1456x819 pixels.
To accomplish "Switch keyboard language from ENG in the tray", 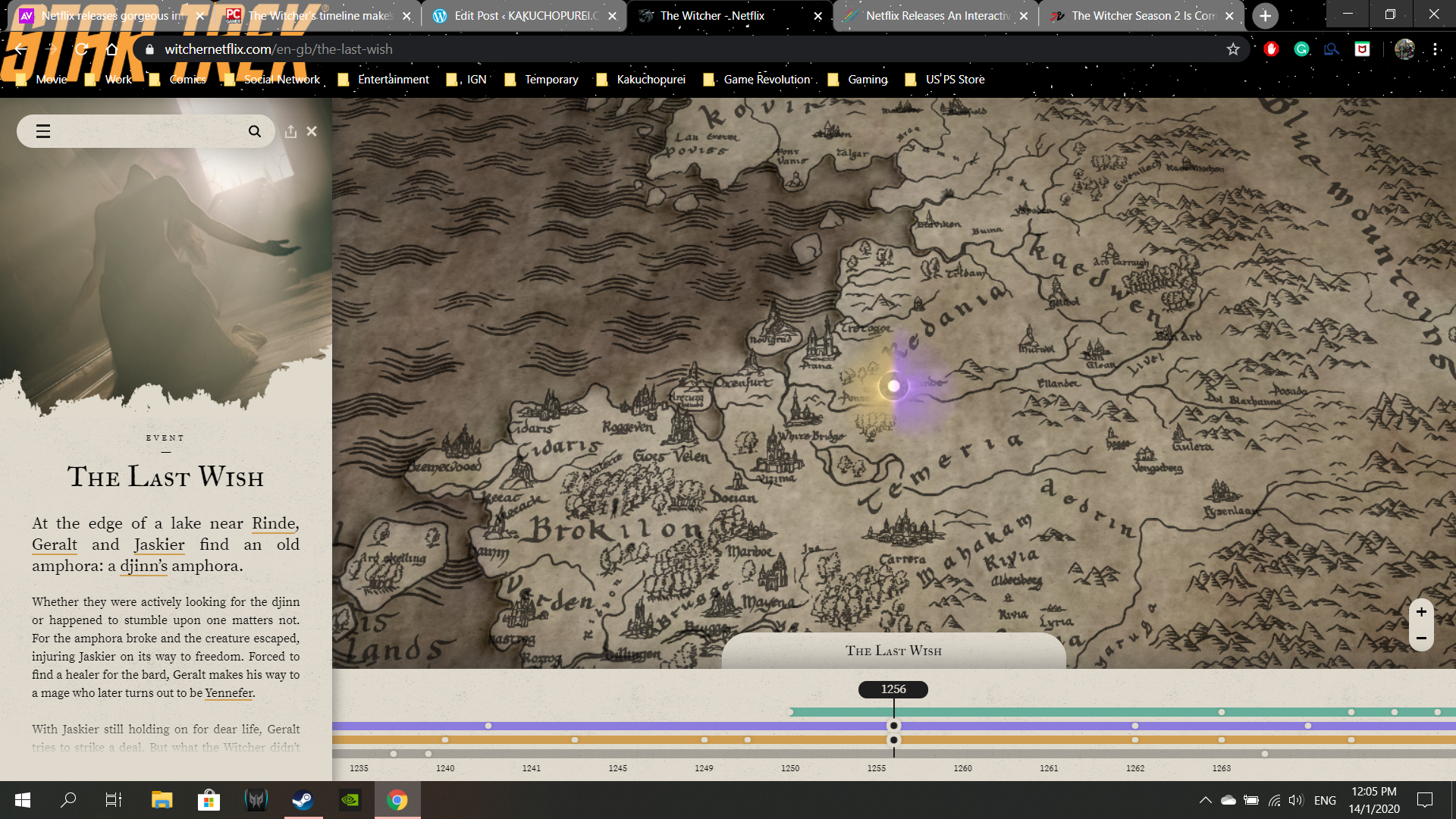I will pyautogui.click(x=1325, y=800).
